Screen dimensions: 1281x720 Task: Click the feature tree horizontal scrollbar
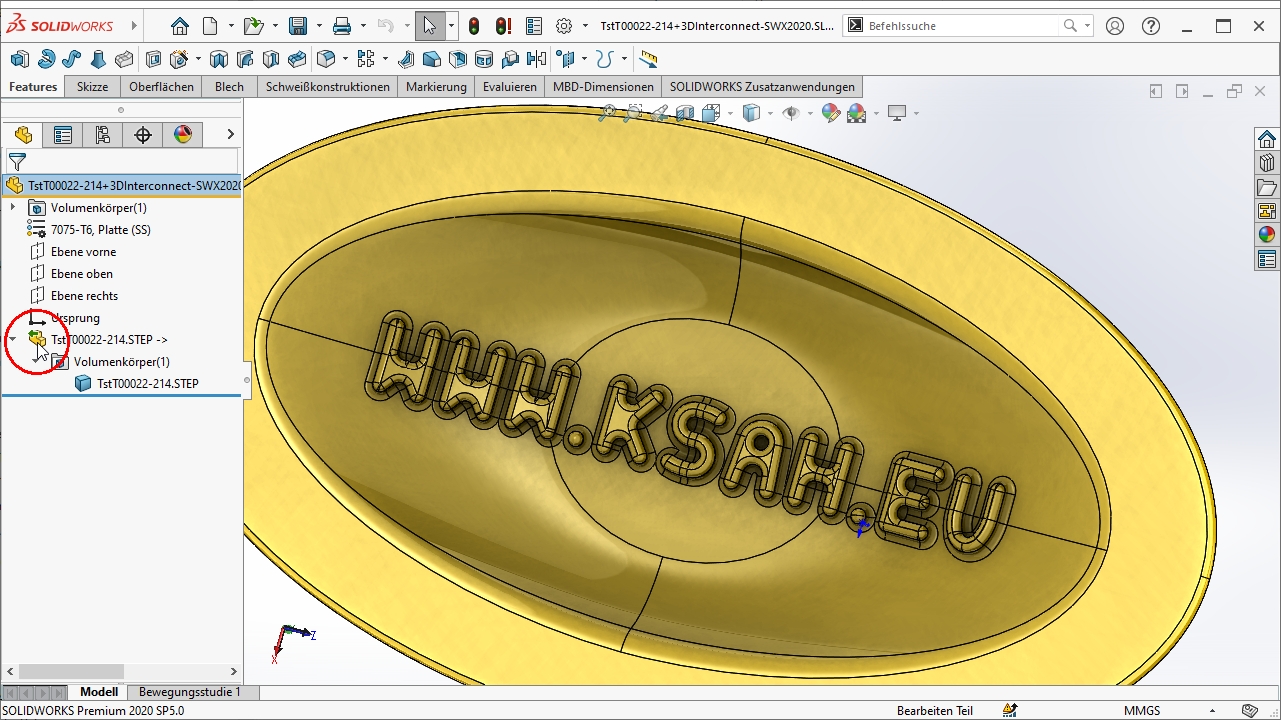pyautogui.click(x=70, y=672)
